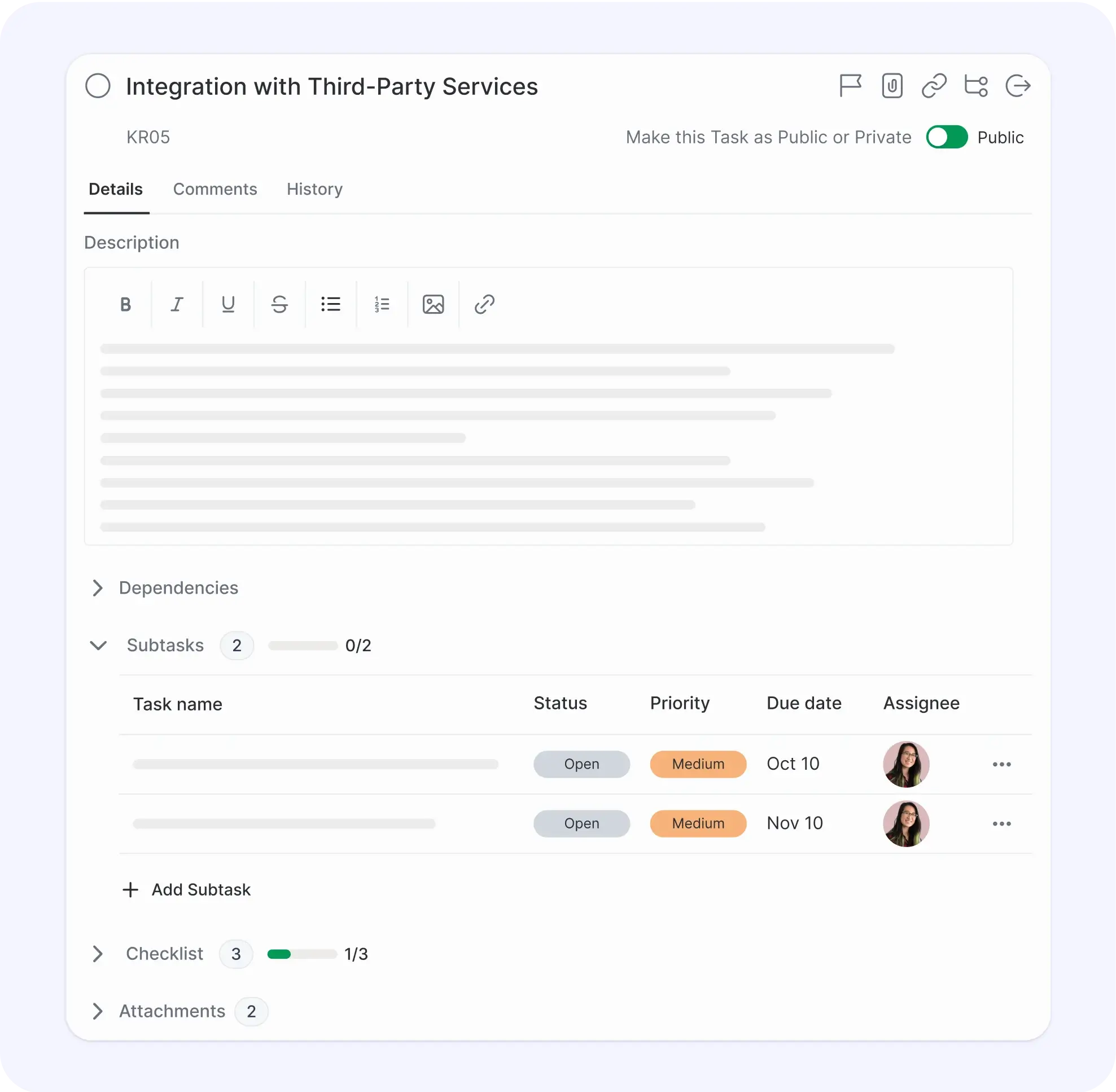Switch to the Comments tab
Image resolution: width=1116 pixels, height=1092 pixels.
pyautogui.click(x=215, y=189)
